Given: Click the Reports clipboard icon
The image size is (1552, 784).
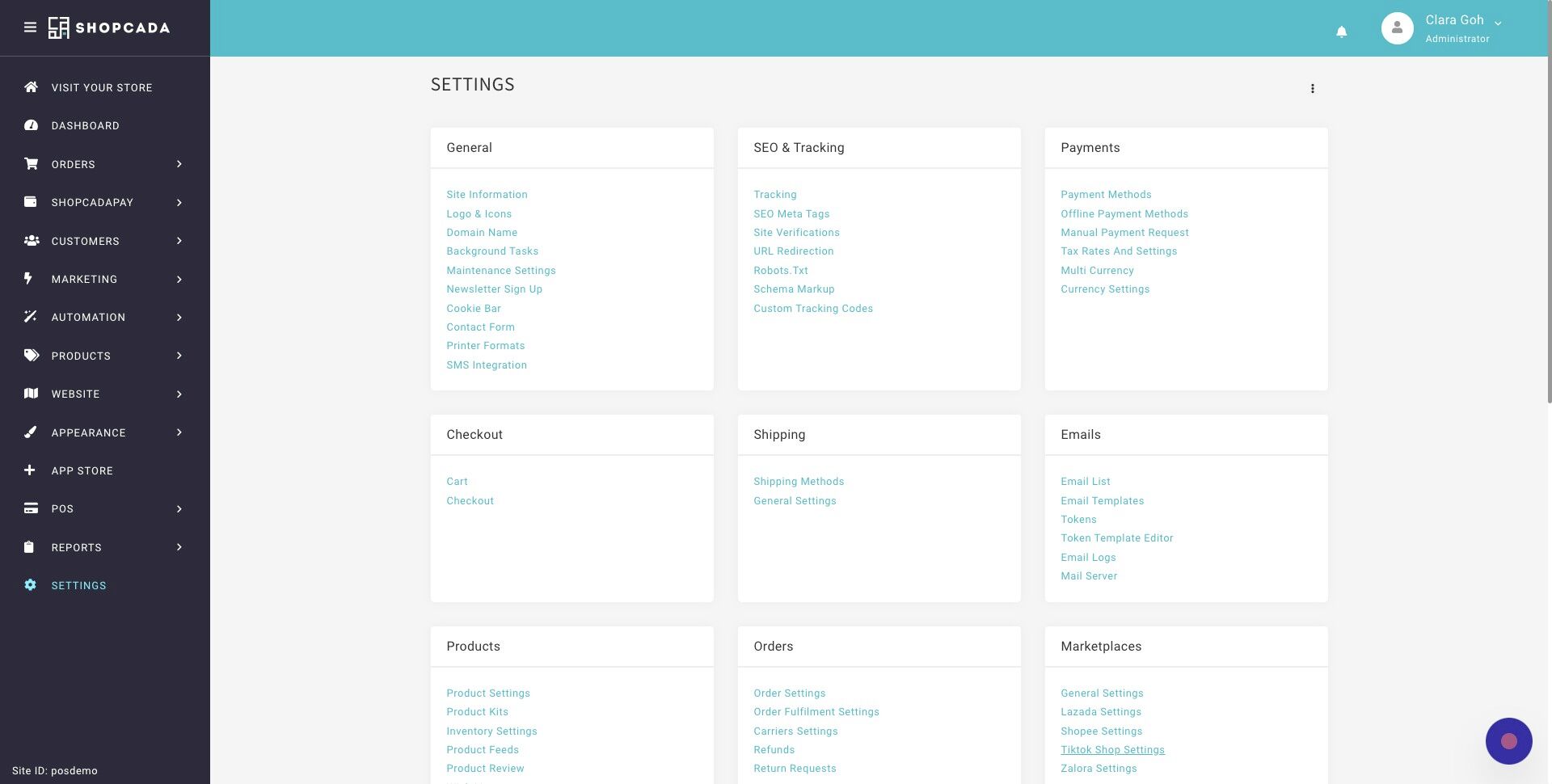Looking at the screenshot, I should tap(29, 546).
